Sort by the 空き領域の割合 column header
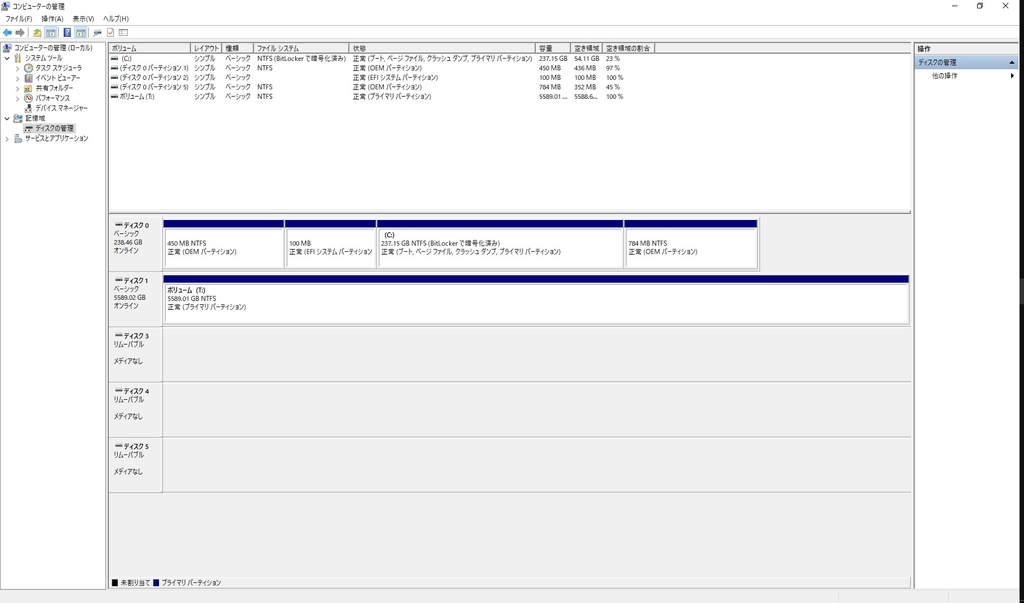The height and width of the screenshot is (603, 1024). coord(628,48)
